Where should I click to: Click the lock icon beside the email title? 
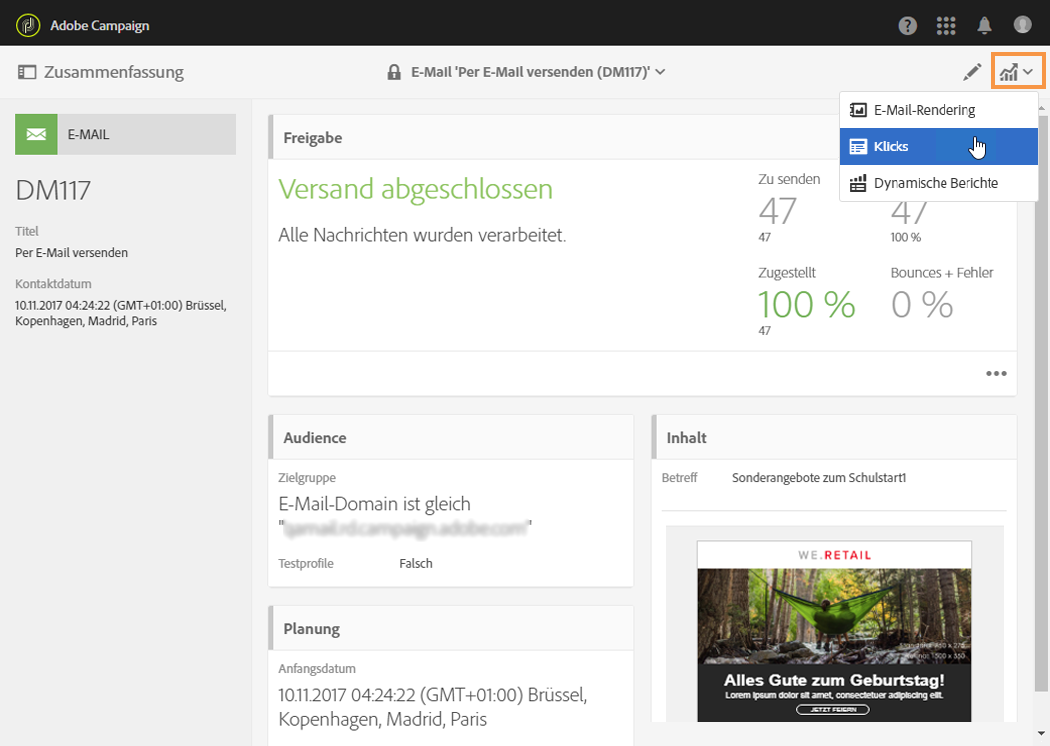point(394,72)
